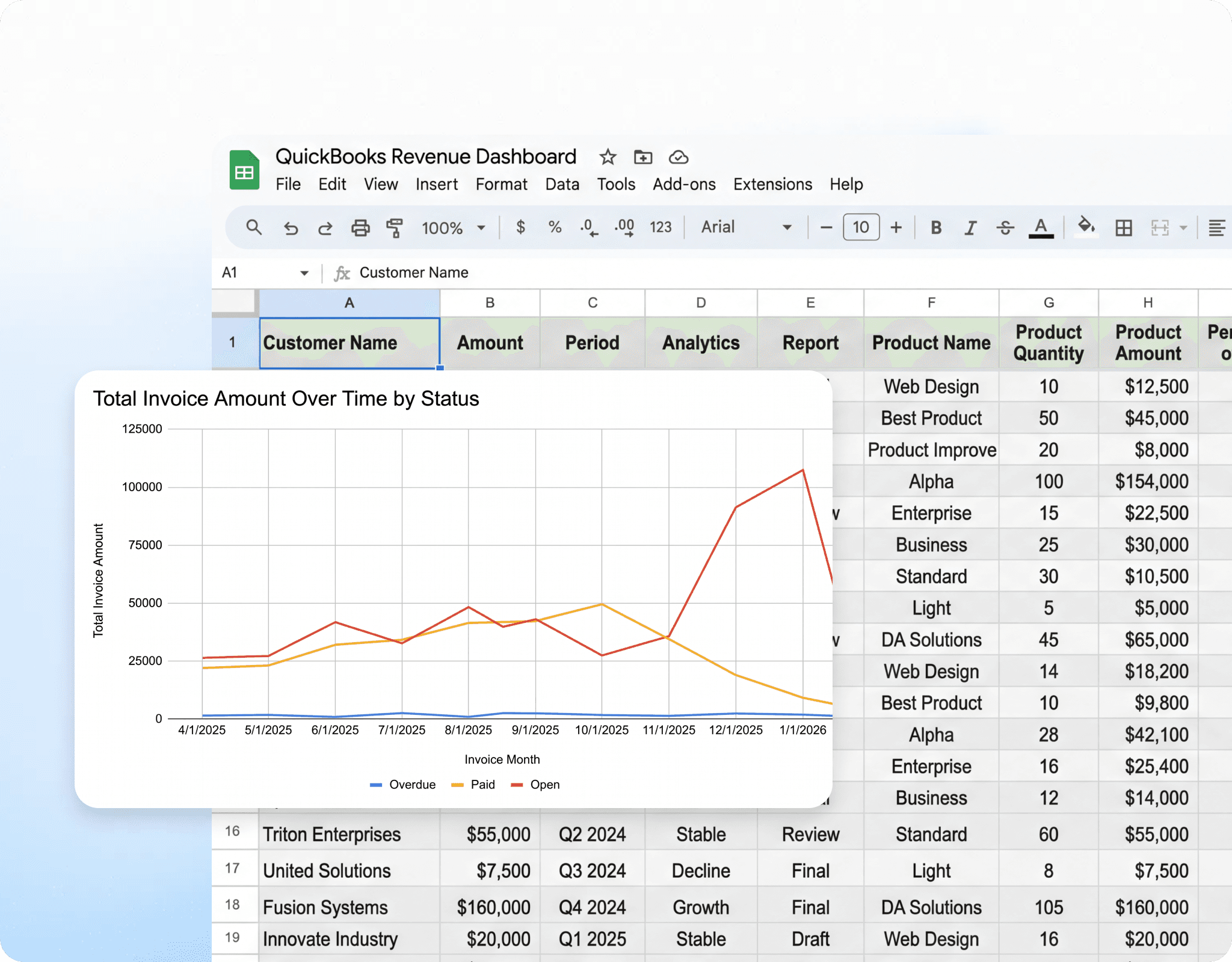Expand the merge cells dropdown arrow
The image size is (1232, 962).
1183,228
